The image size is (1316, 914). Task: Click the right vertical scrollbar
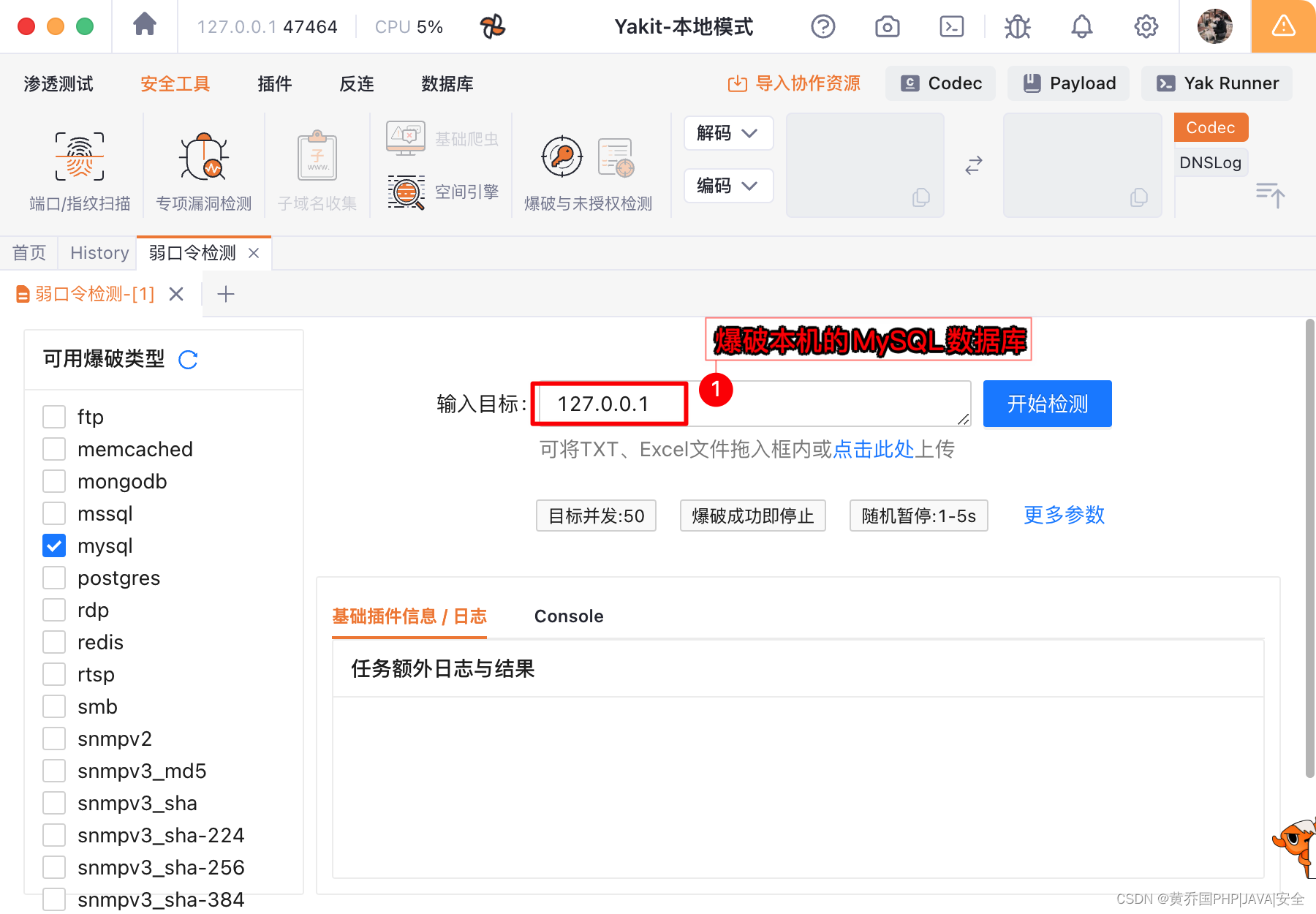point(1310,548)
